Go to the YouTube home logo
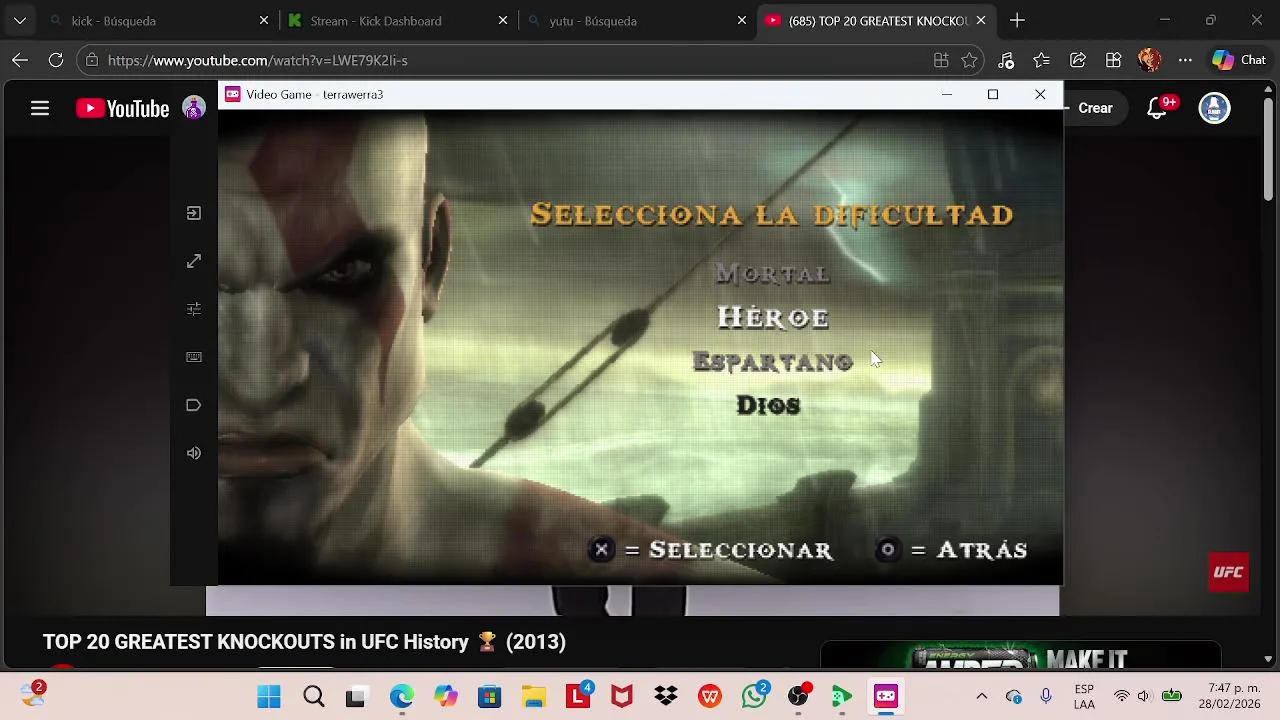The height and width of the screenshot is (720, 1280). pos(122,108)
